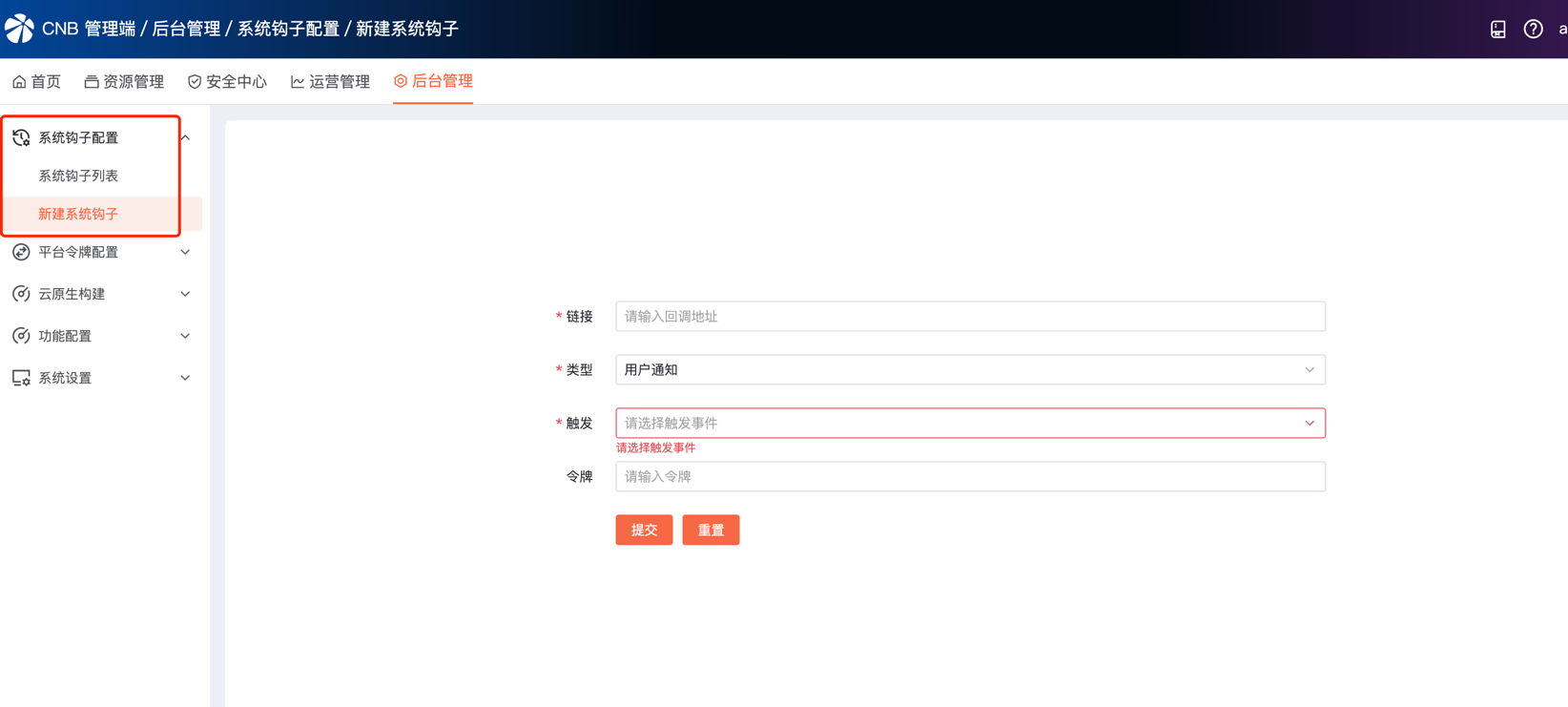The image size is (1568, 707).
Task: Switch to the 资源管理 tab
Action: (124, 82)
